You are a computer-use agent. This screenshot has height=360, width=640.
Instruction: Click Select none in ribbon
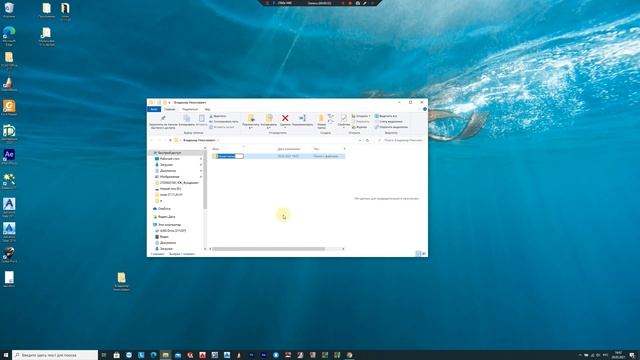tap(389, 122)
